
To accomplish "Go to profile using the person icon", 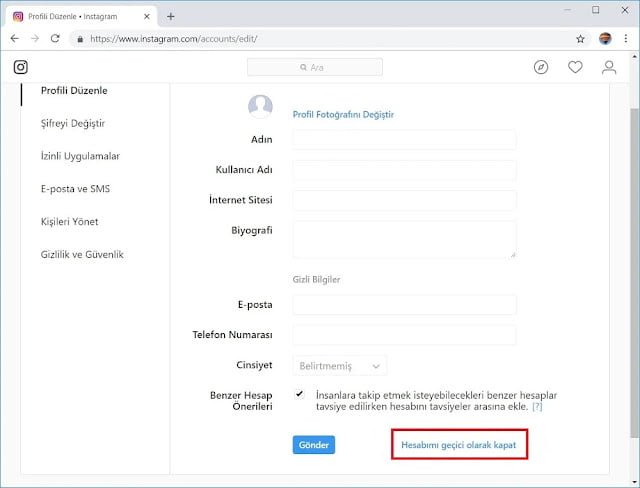I will [x=609, y=67].
